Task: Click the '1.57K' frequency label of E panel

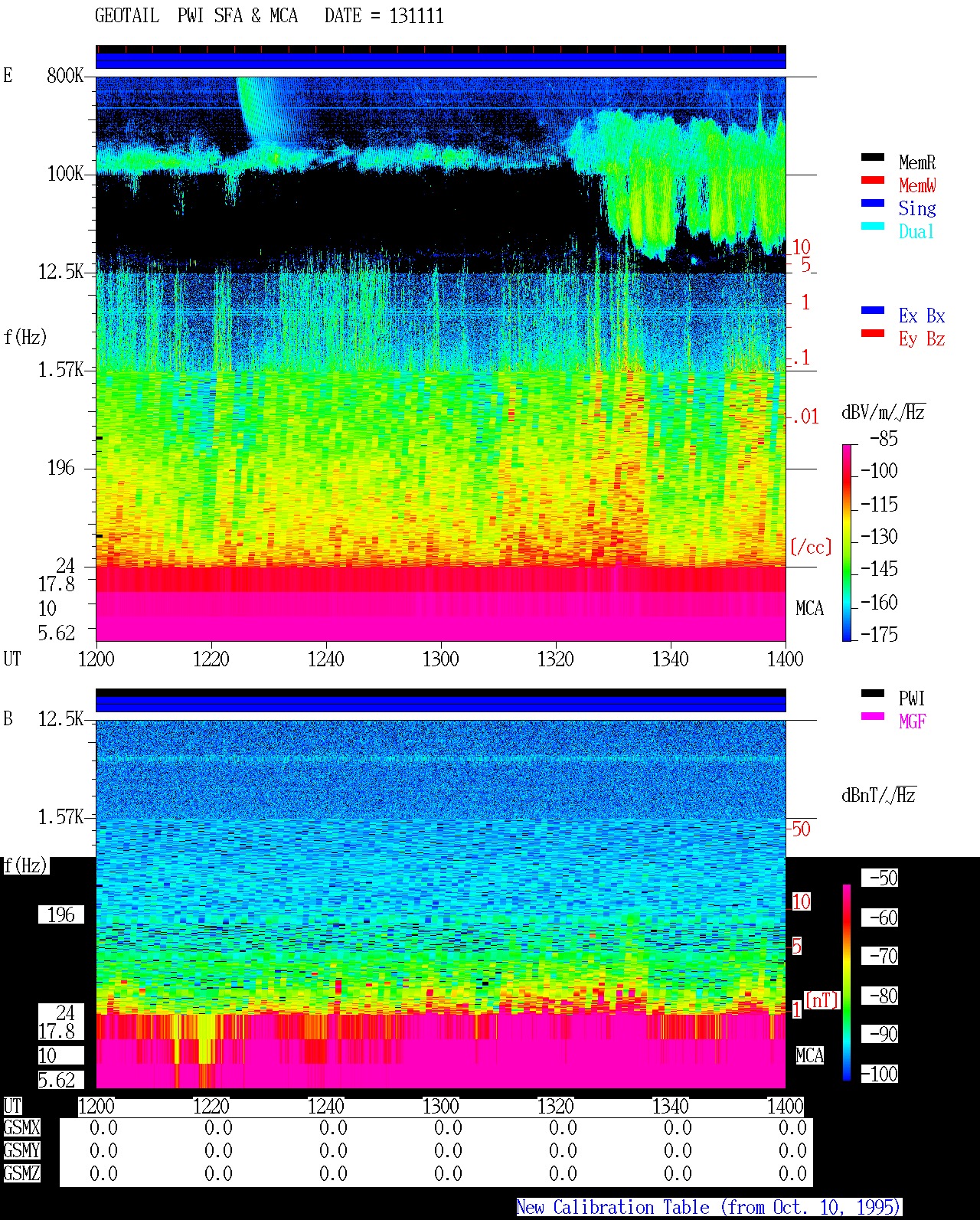Action: (x=61, y=369)
